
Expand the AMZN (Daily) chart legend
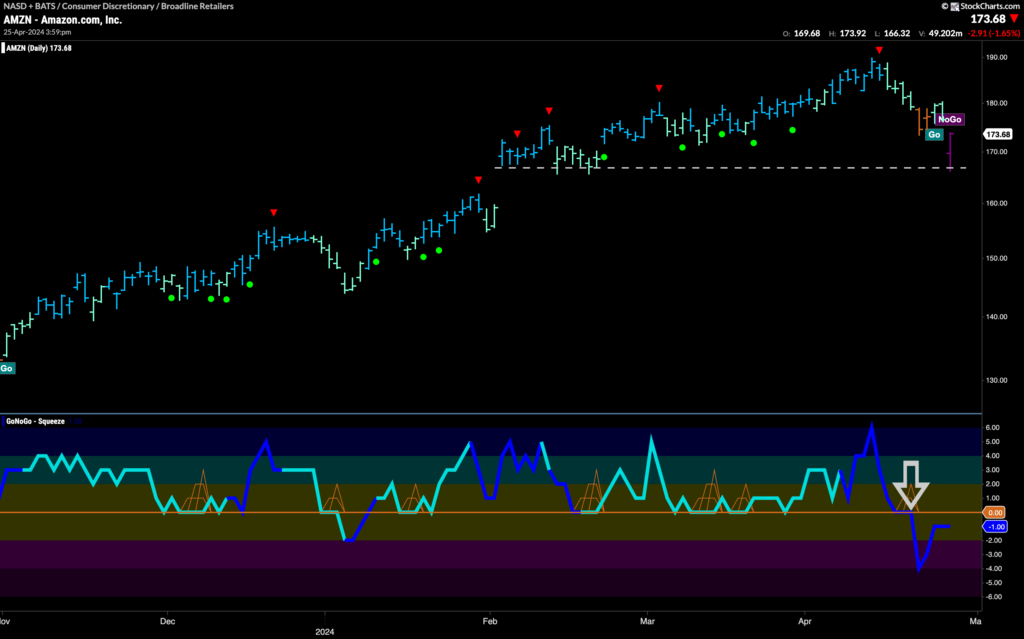(38, 46)
